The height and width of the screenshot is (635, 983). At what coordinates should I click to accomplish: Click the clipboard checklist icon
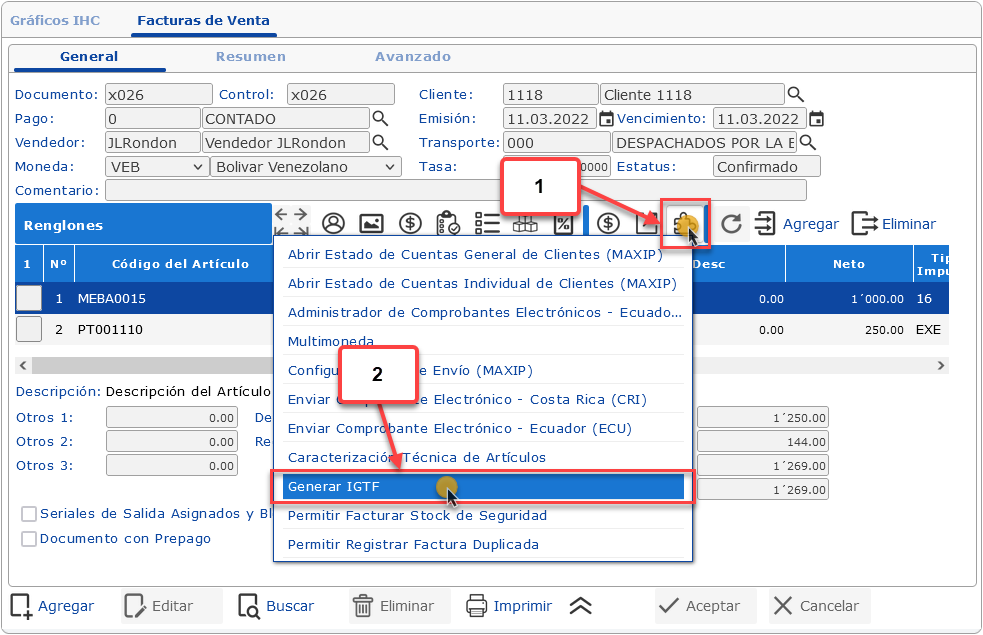tap(448, 224)
